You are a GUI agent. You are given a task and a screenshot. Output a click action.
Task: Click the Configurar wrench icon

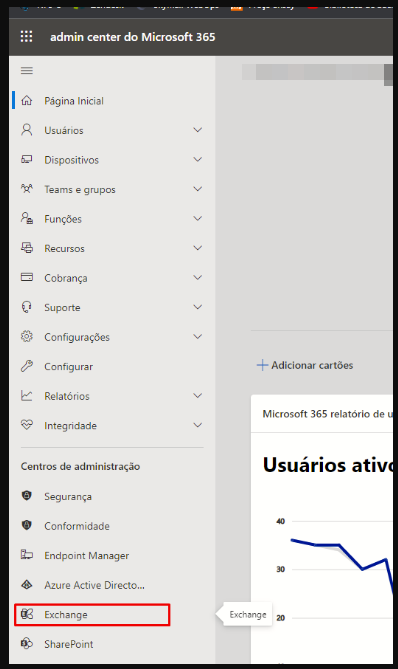27,366
